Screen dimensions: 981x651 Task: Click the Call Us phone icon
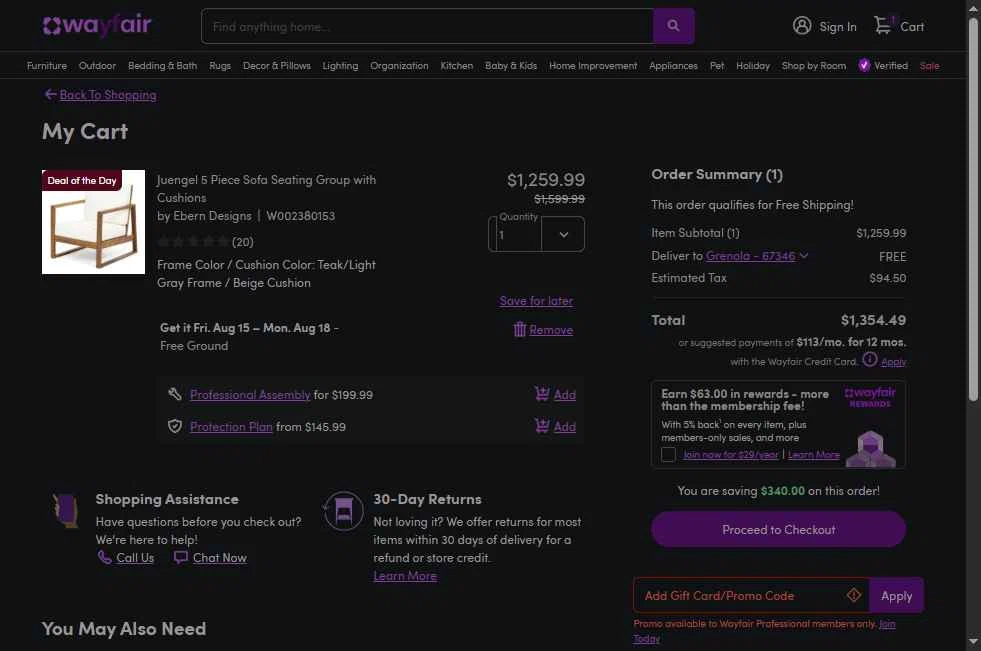pos(104,557)
